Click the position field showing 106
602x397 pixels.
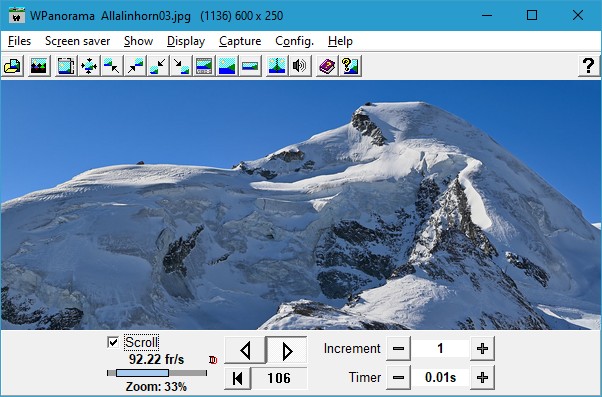[279, 378]
